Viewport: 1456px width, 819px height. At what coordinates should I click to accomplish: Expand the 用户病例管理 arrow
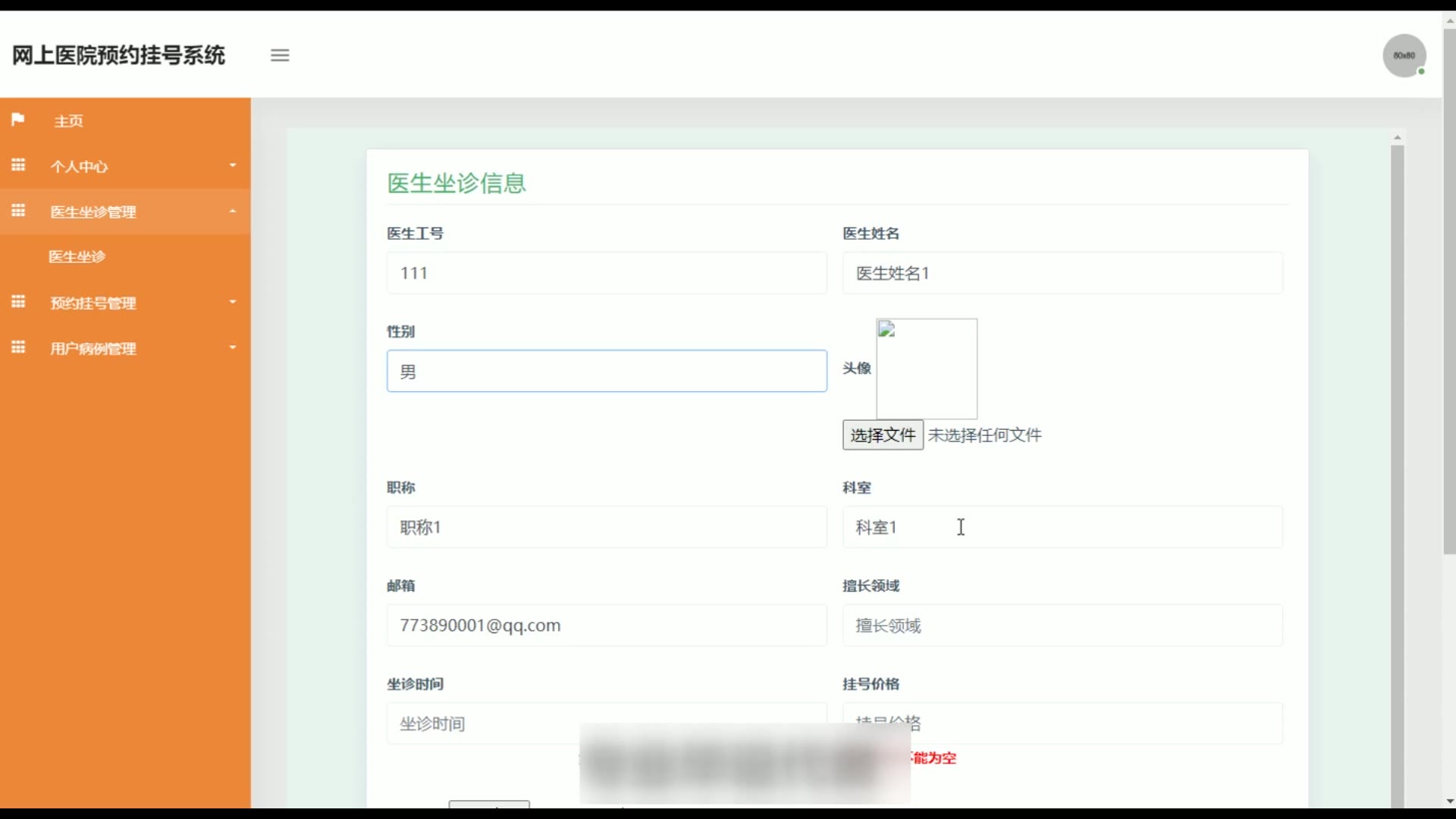(x=233, y=347)
